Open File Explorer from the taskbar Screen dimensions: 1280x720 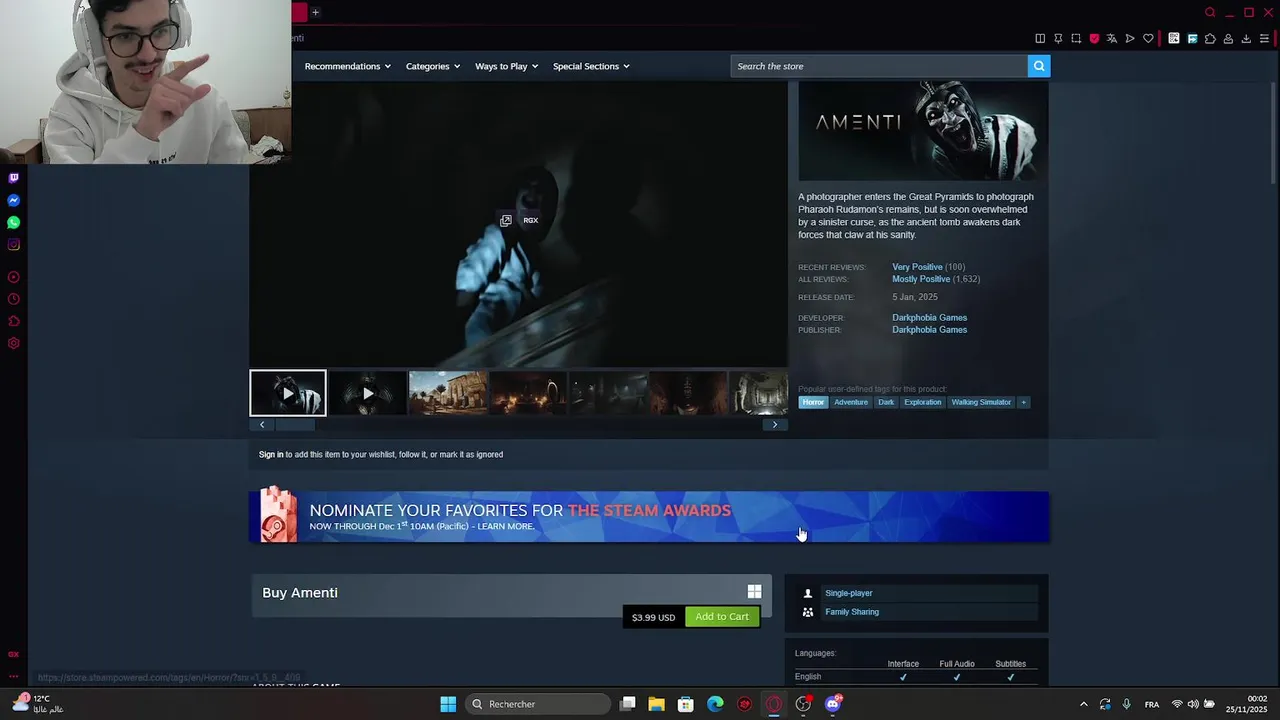coord(656,704)
